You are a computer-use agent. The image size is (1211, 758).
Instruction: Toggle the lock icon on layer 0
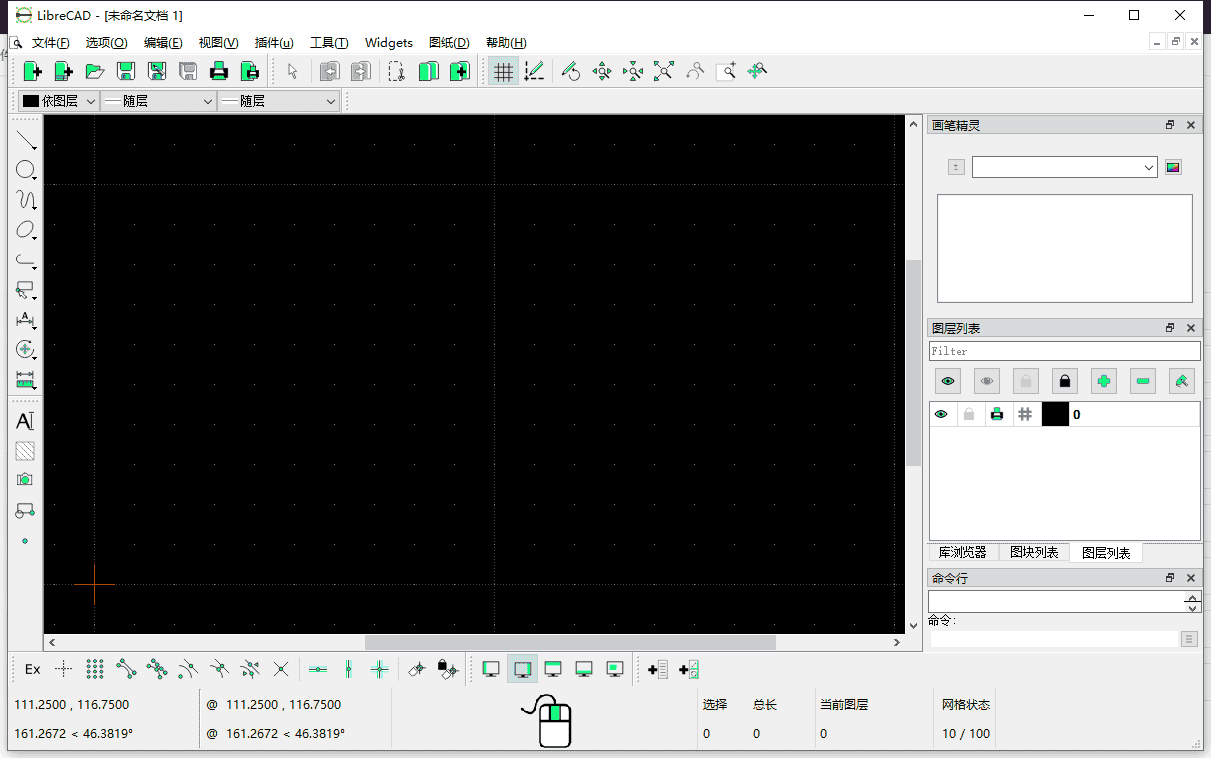pos(969,414)
